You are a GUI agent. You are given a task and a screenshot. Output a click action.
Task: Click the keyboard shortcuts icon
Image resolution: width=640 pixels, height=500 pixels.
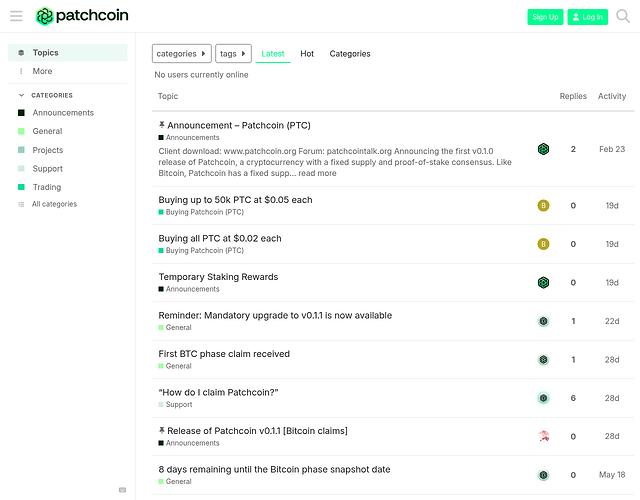[122, 490]
